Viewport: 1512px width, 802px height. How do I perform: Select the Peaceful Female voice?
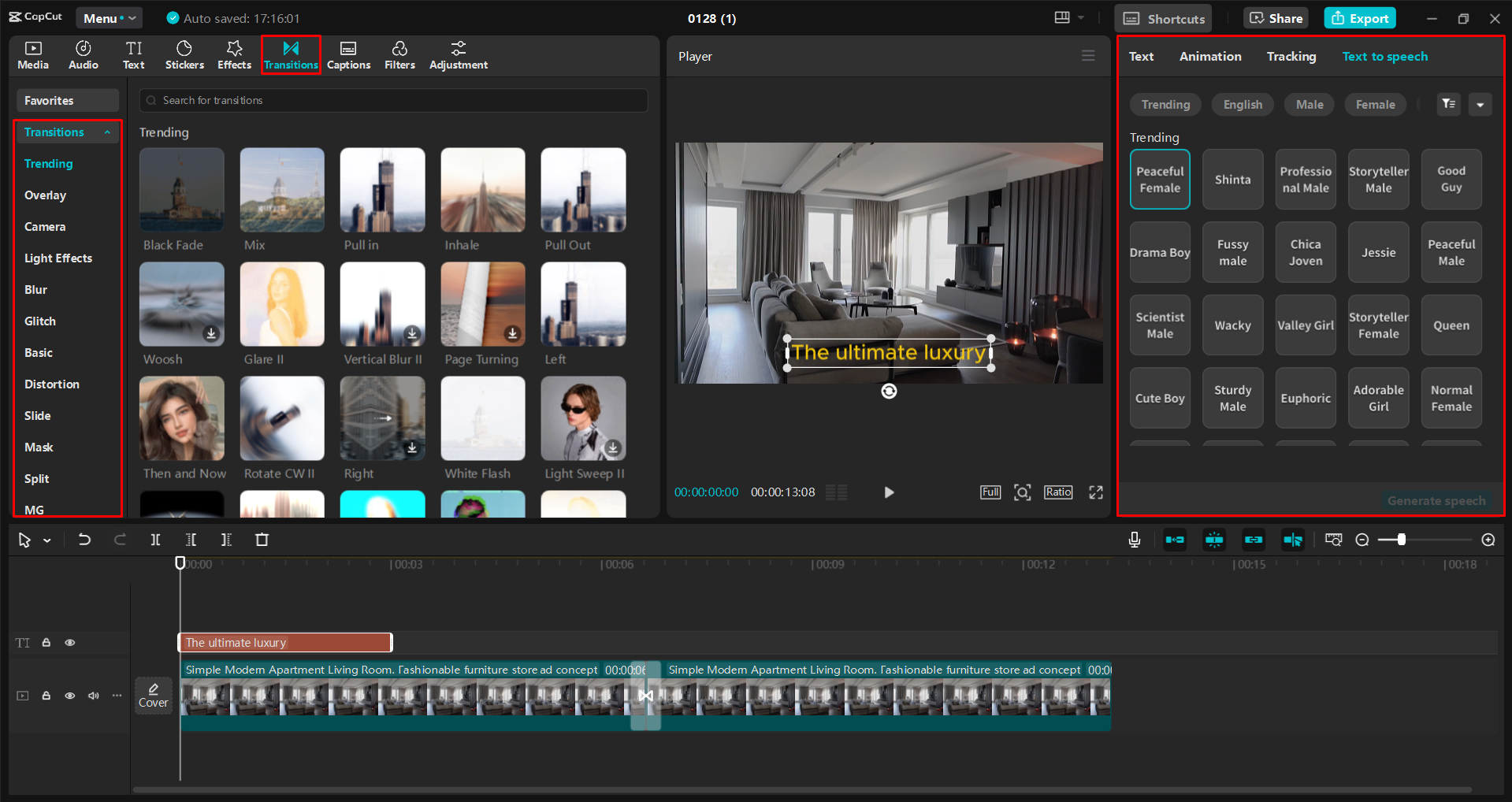tap(1159, 179)
